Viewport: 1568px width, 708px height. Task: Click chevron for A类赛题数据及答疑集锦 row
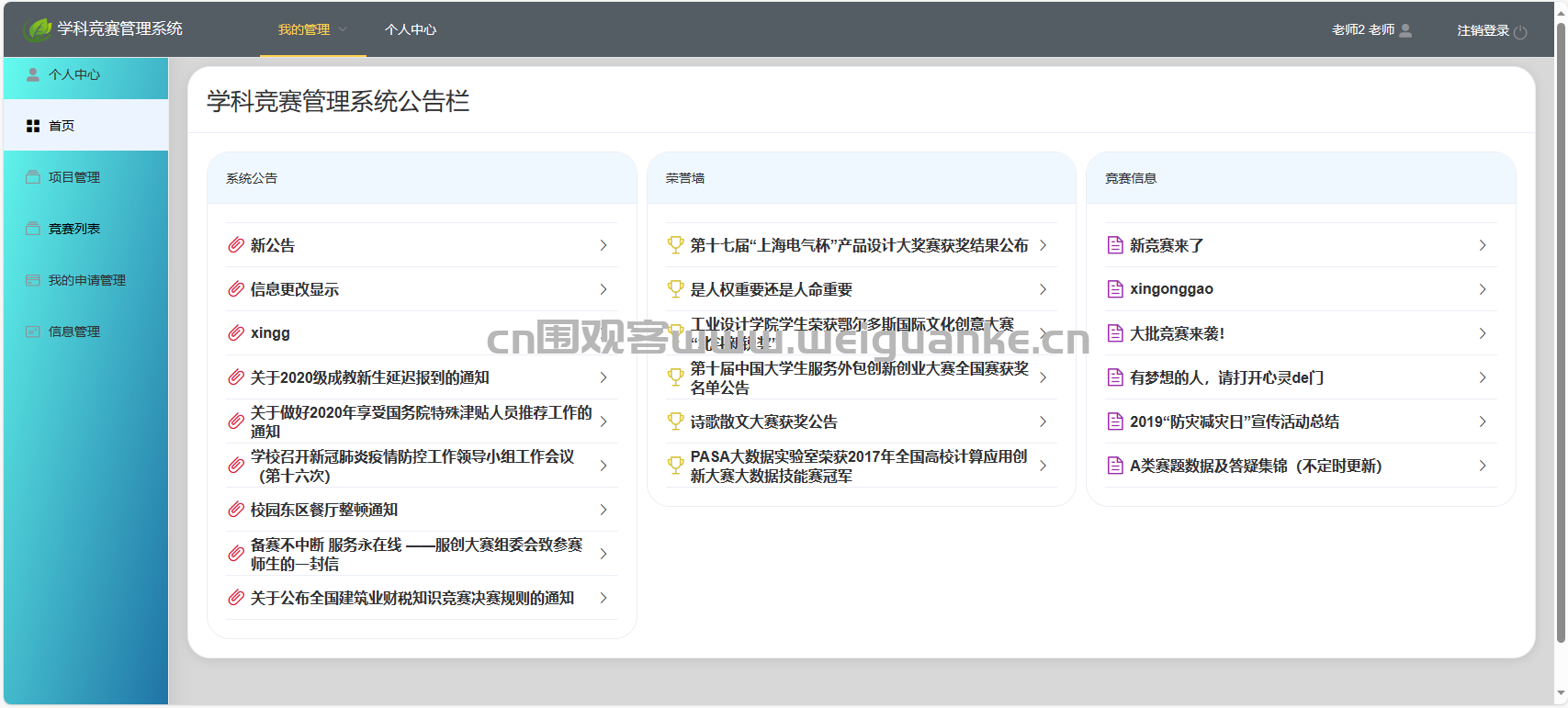click(x=1483, y=466)
